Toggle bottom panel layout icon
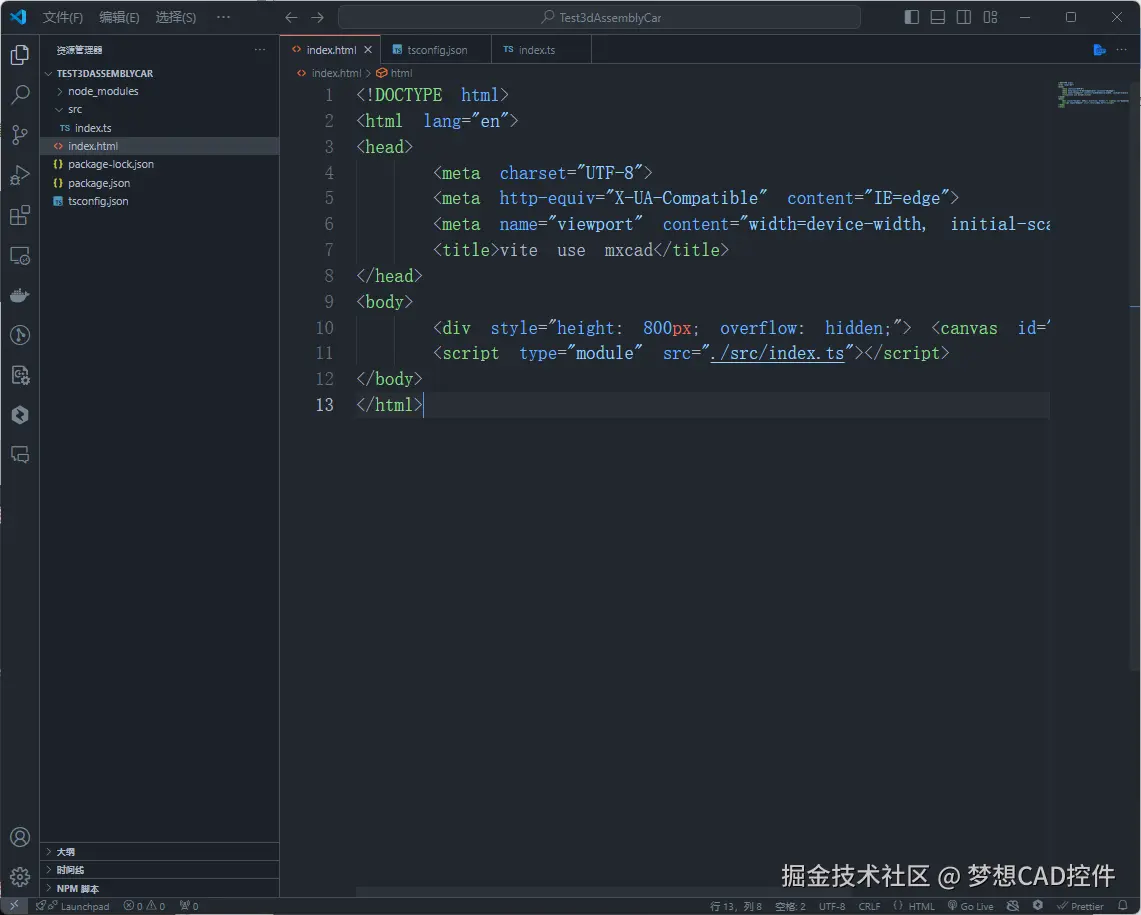 (937, 17)
